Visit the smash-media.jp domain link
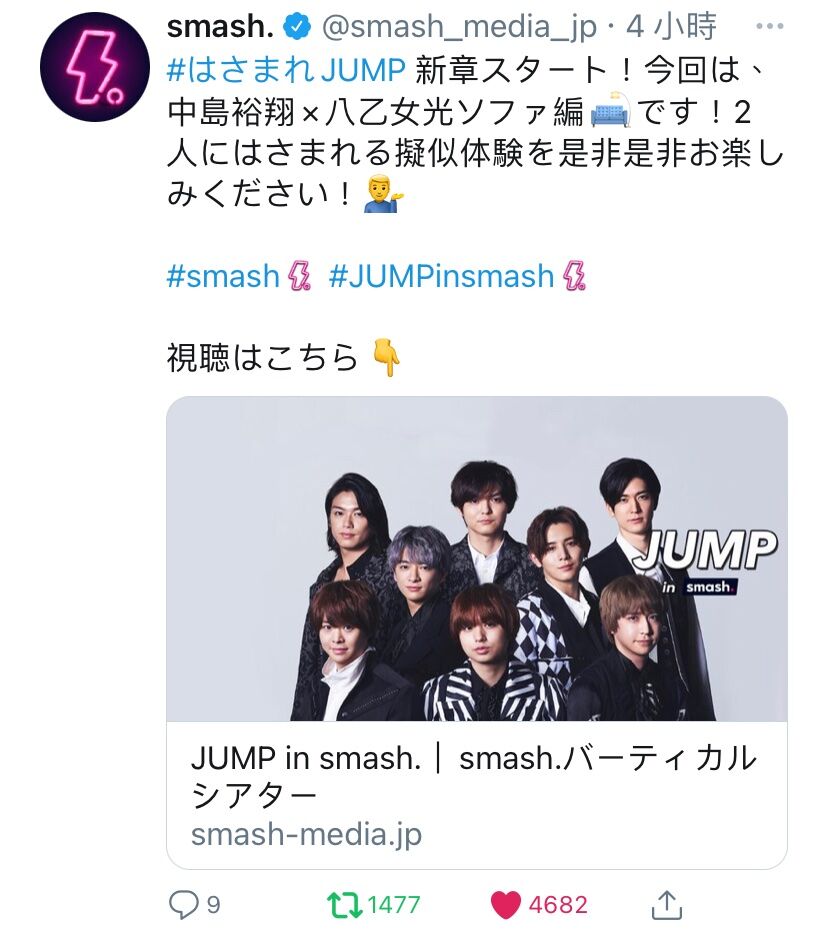 (306, 834)
